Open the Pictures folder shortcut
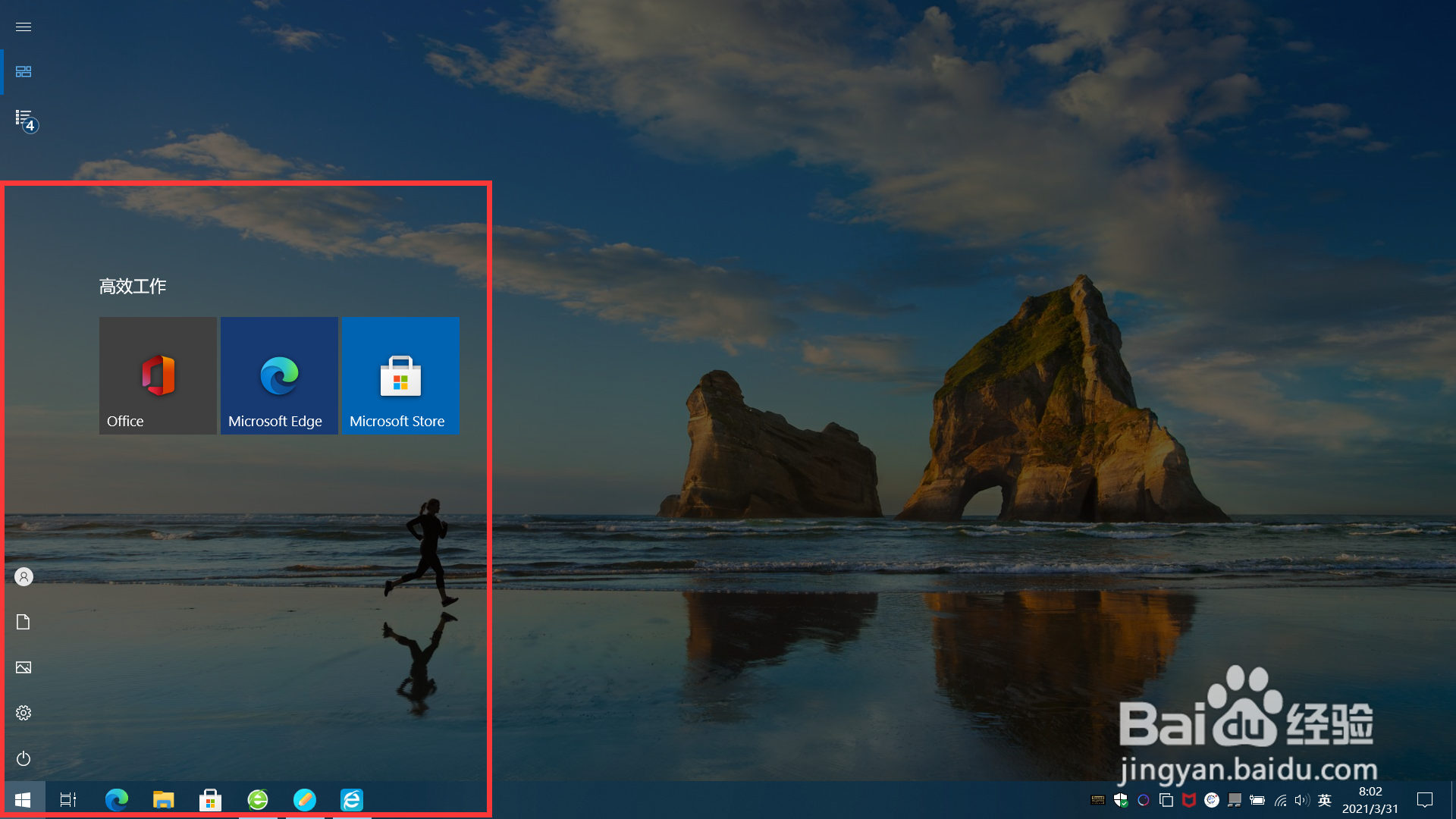This screenshot has width=1456, height=819. point(24,667)
